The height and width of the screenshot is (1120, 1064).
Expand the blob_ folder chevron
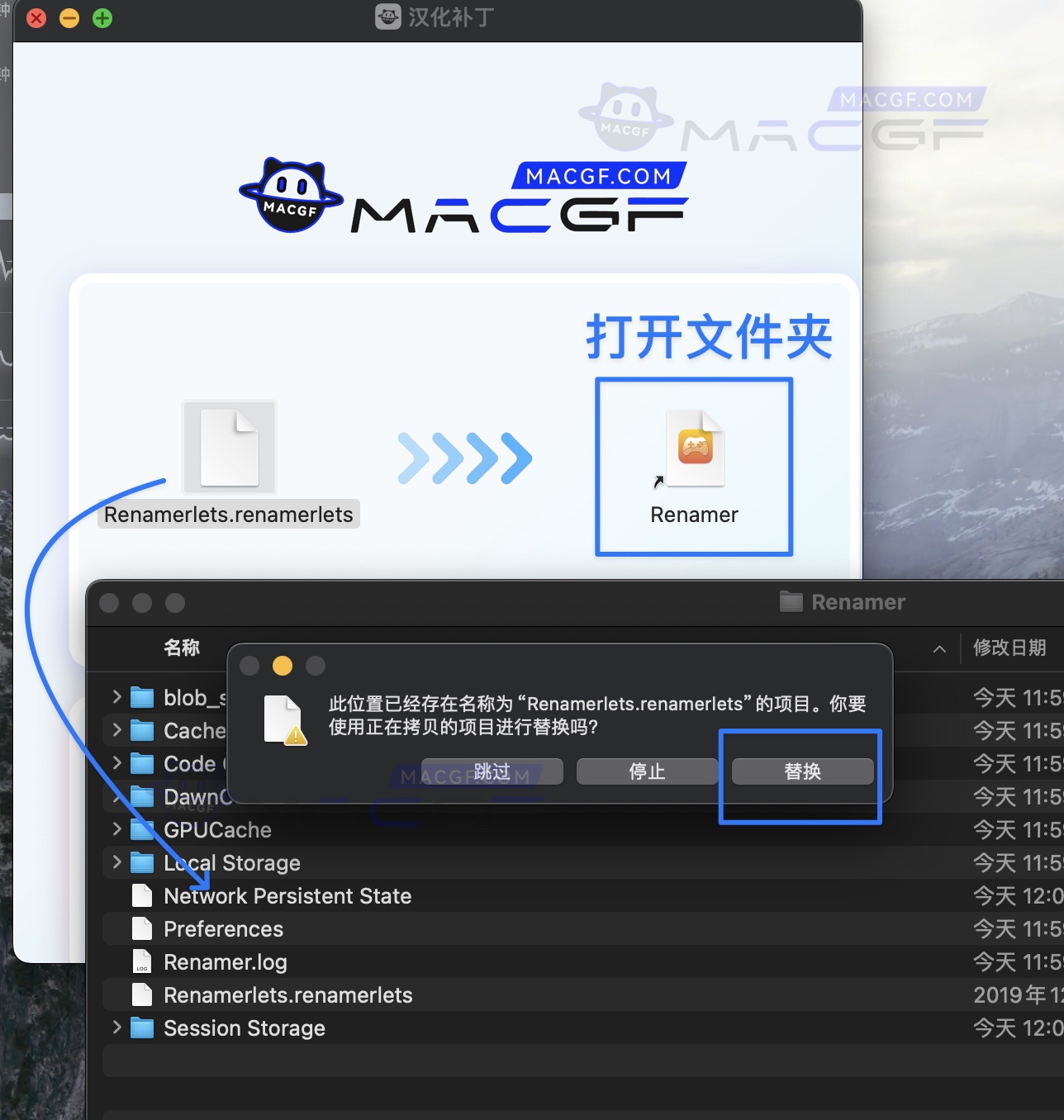[116, 697]
